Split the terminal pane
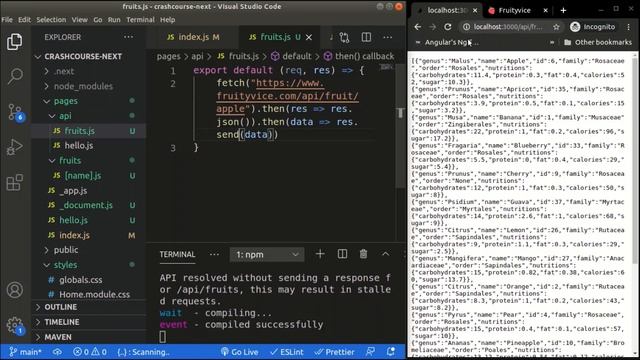640x360 pixels. pos(342,254)
